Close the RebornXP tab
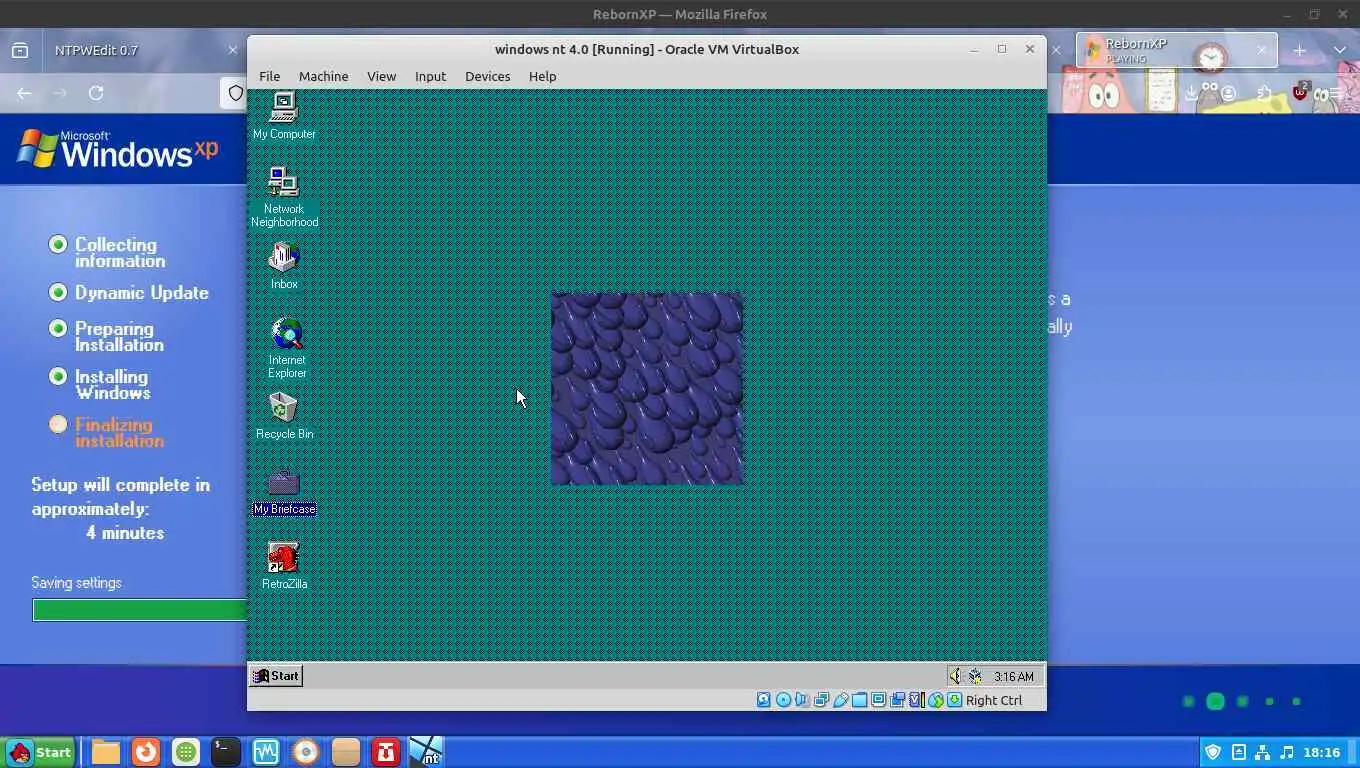This screenshot has width=1360, height=768. [x=1261, y=49]
